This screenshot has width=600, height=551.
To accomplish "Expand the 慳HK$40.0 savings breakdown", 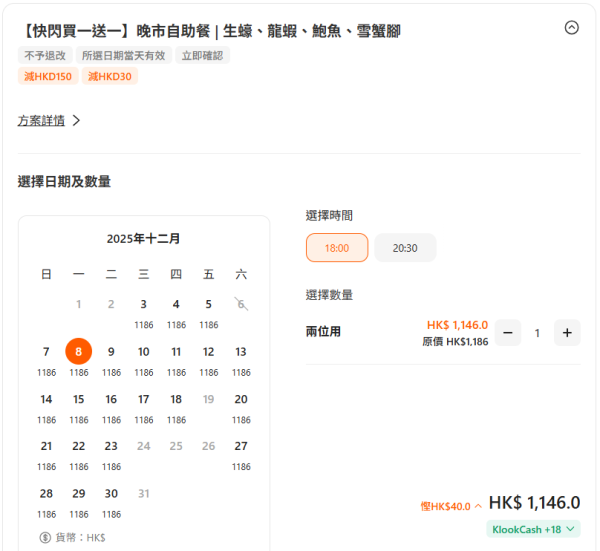I will pyautogui.click(x=451, y=506).
